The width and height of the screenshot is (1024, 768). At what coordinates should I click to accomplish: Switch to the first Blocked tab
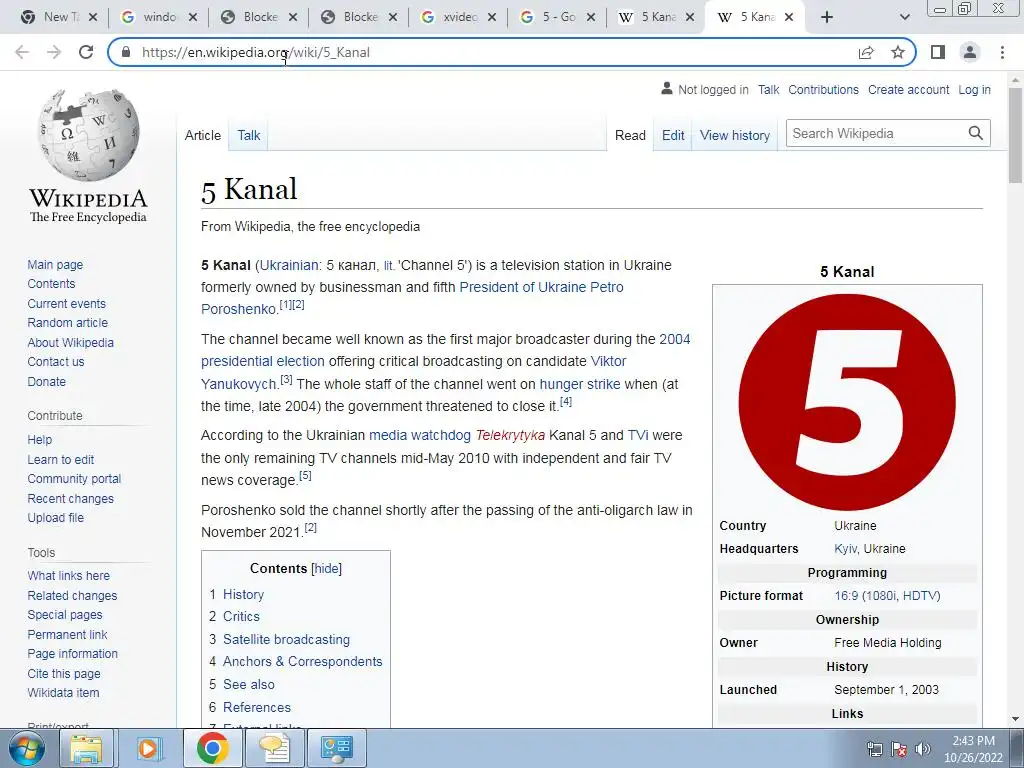point(259,18)
